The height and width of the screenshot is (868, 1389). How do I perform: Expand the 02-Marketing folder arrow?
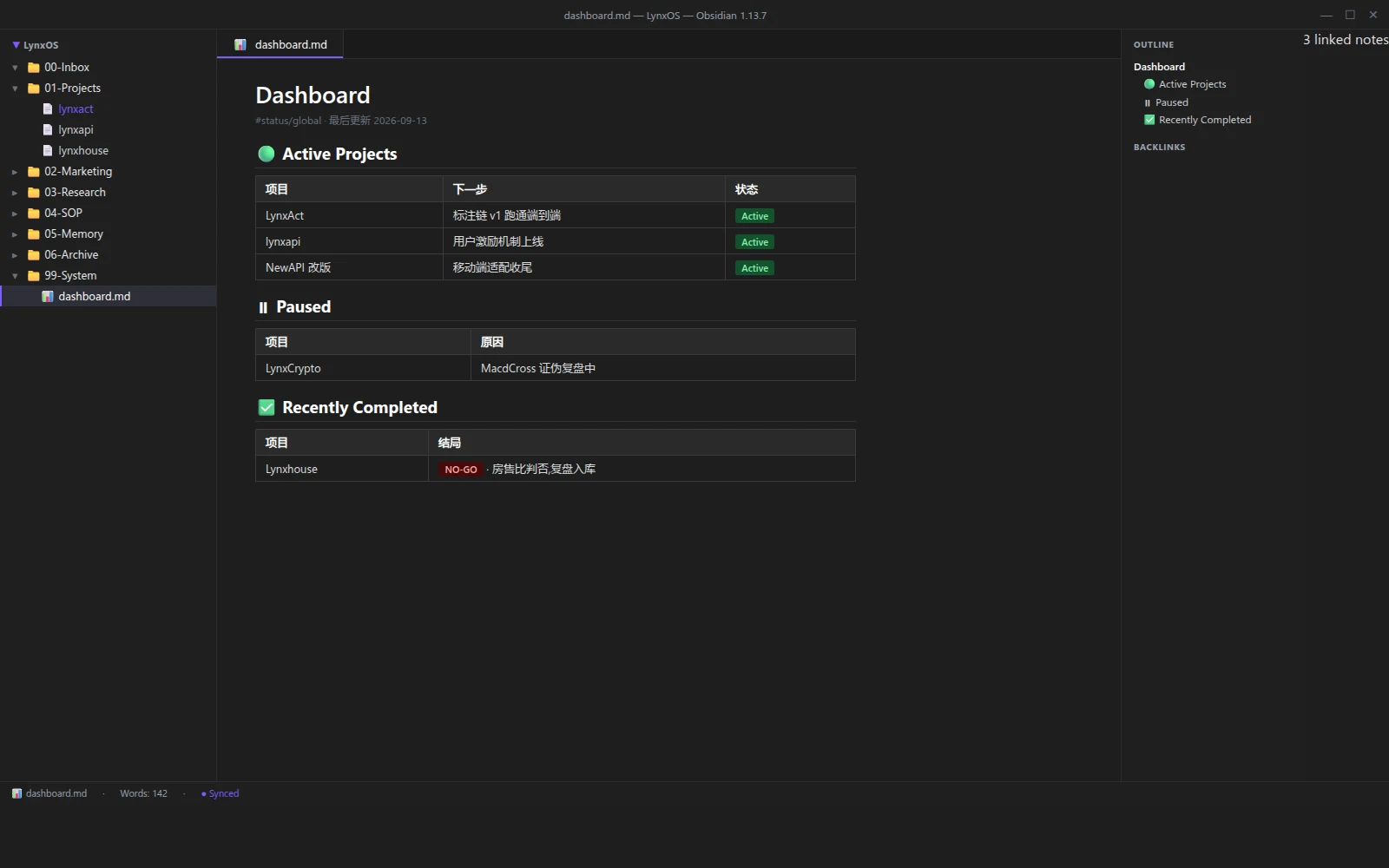click(x=15, y=172)
